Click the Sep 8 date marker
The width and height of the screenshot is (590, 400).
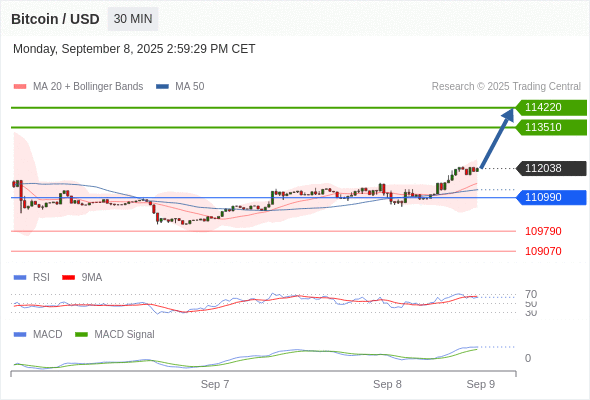[x=387, y=384]
